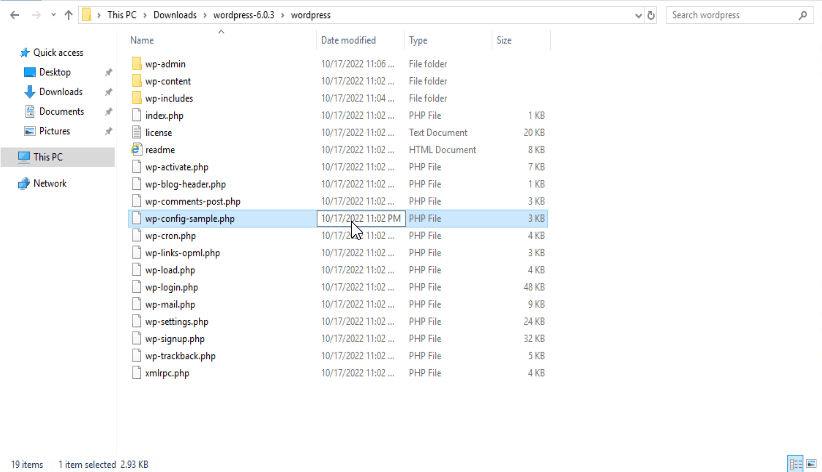Select the wp-includes folder icon
The height and width of the screenshot is (472, 822).
[x=136, y=98]
